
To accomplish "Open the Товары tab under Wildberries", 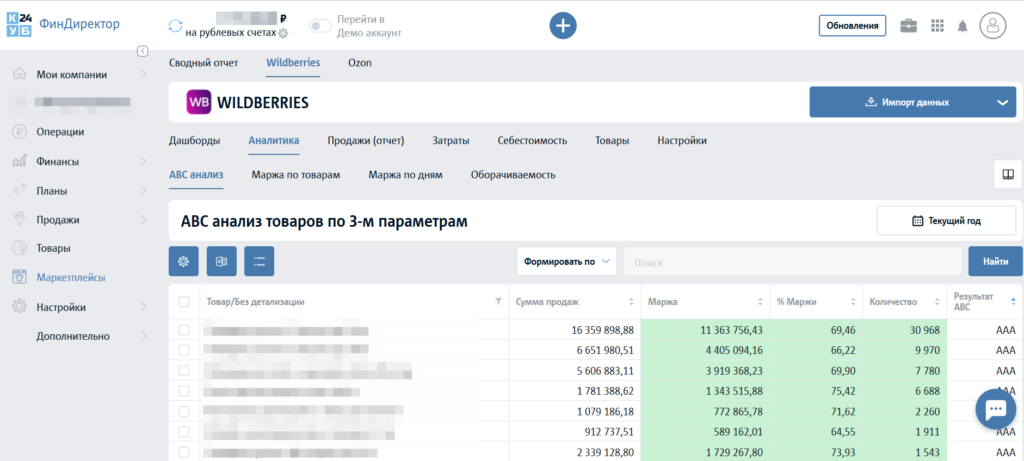I will pyautogui.click(x=612, y=140).
